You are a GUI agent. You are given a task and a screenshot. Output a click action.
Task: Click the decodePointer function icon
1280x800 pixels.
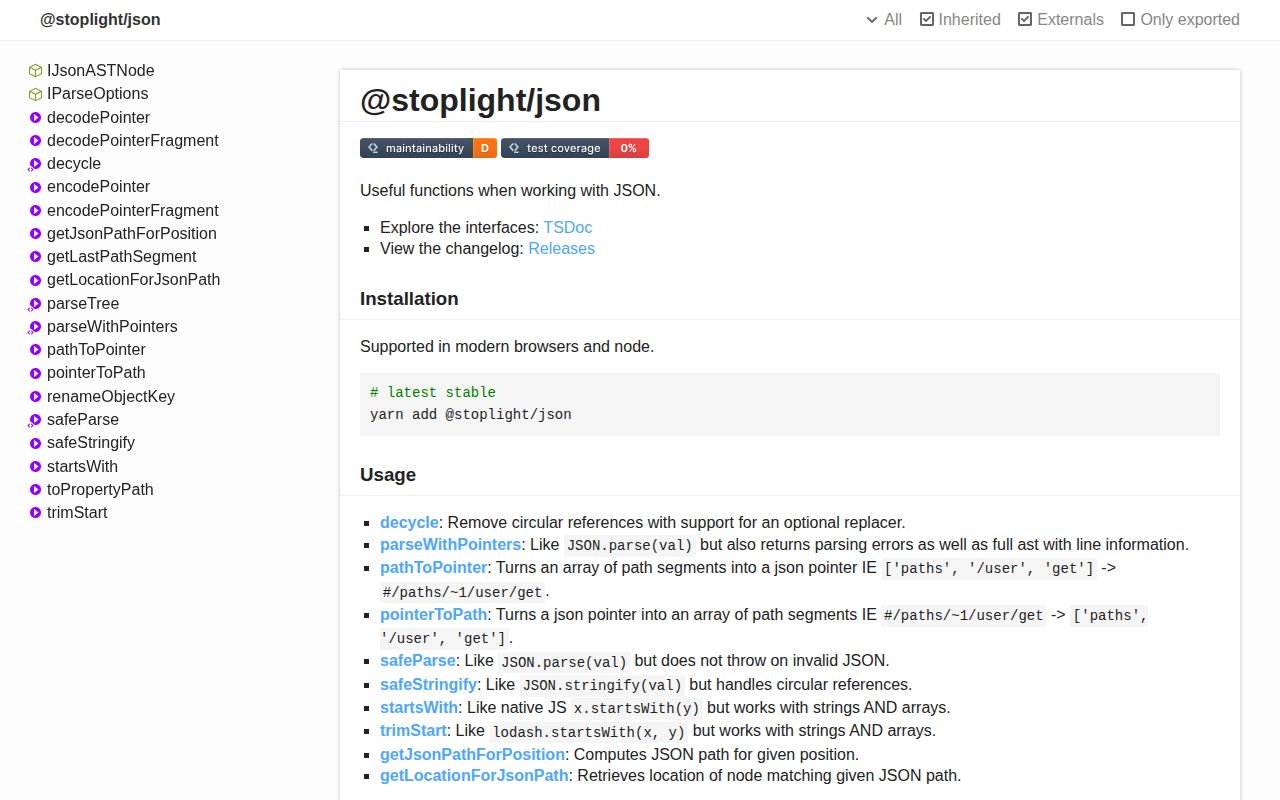click(x=35, y=118)
